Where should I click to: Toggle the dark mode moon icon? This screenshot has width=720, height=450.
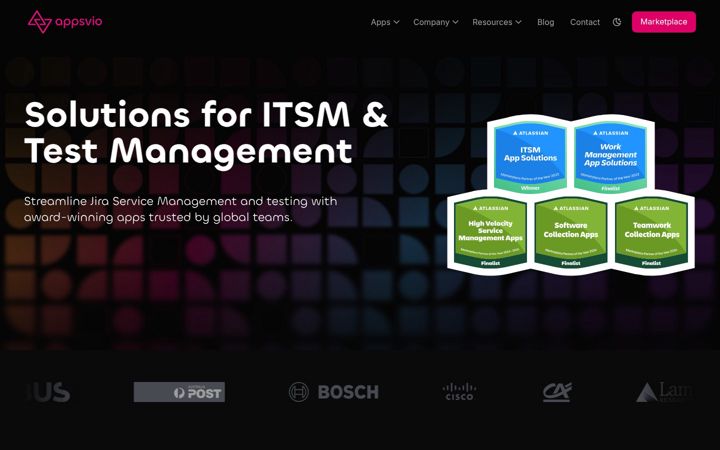(617, 22)
